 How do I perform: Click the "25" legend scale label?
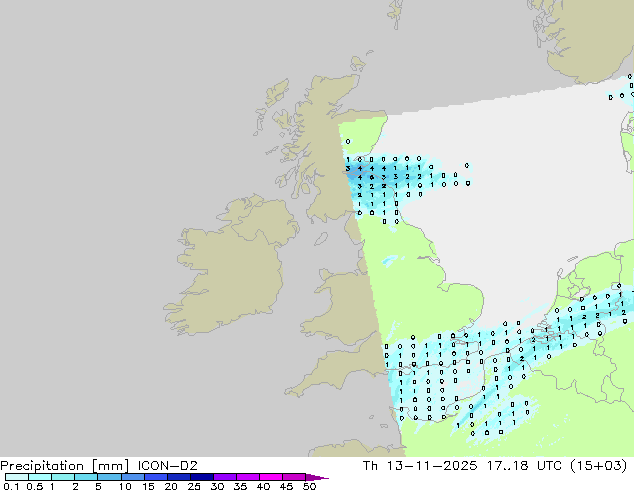pos(194,486)
